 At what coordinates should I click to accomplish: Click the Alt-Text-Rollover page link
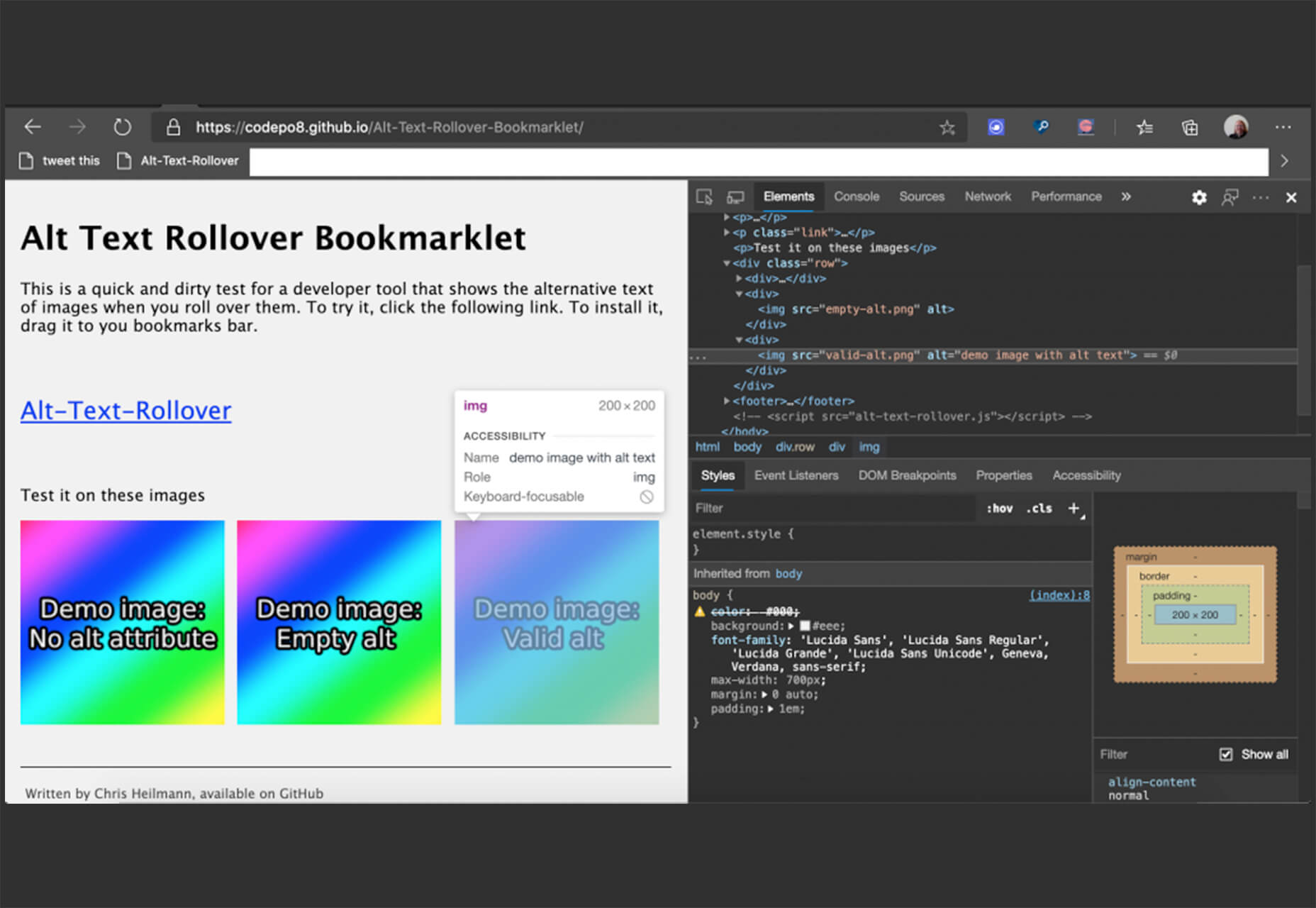[x=126, y=411]
